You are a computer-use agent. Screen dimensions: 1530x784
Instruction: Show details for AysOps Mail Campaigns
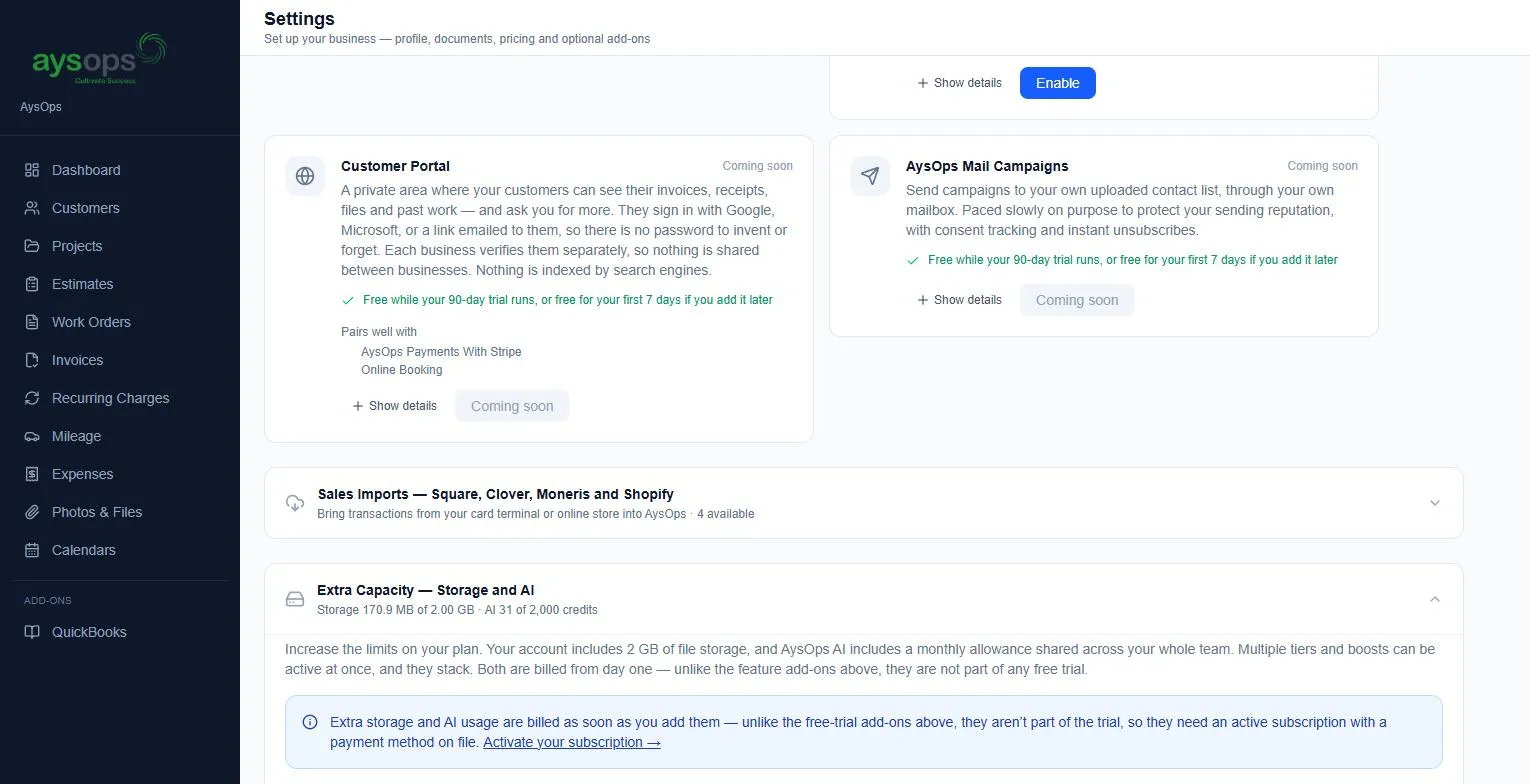pyautogui.click(x=959, y=300)
